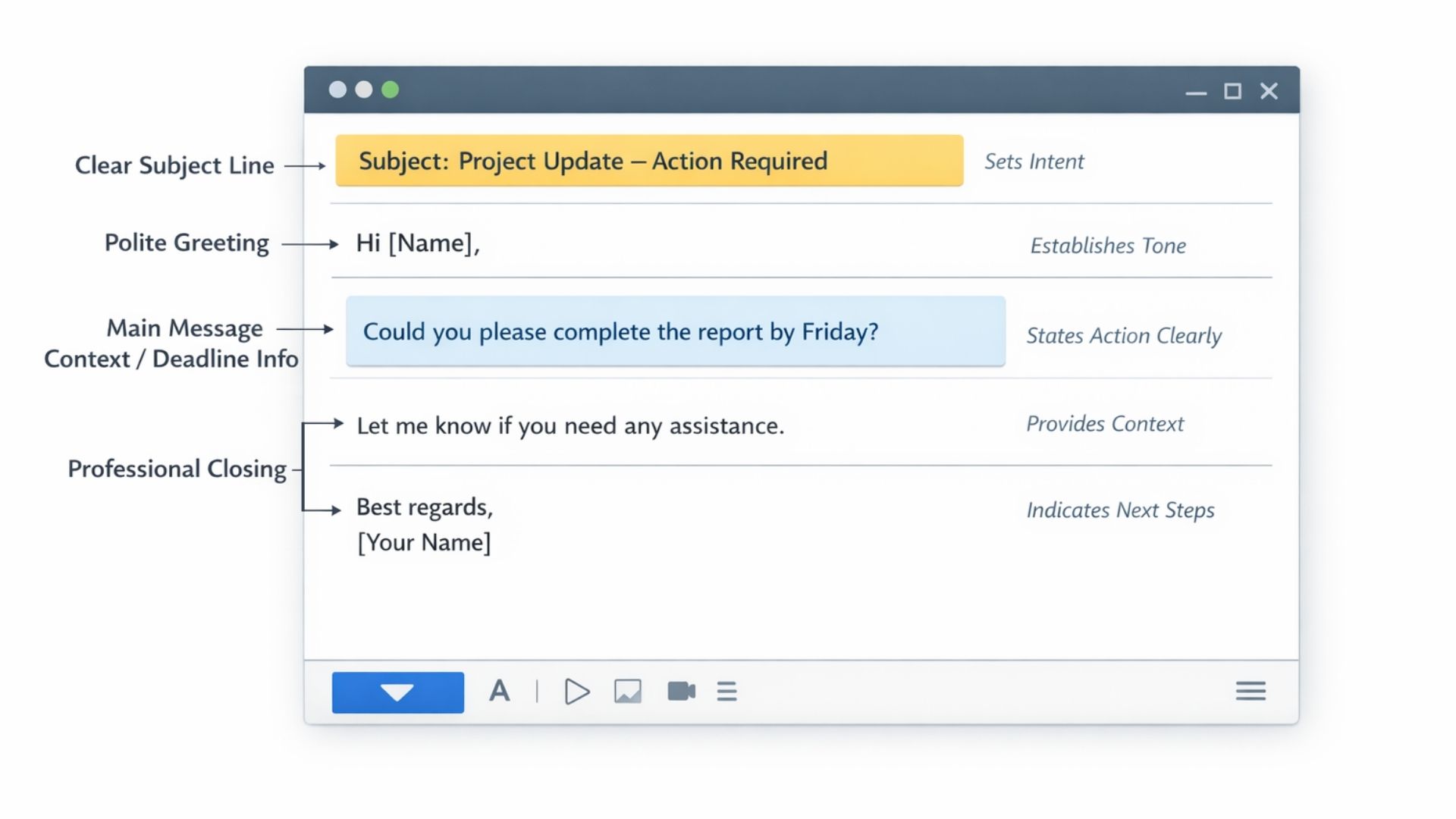Open the blue dropdown arrow button

397,692
